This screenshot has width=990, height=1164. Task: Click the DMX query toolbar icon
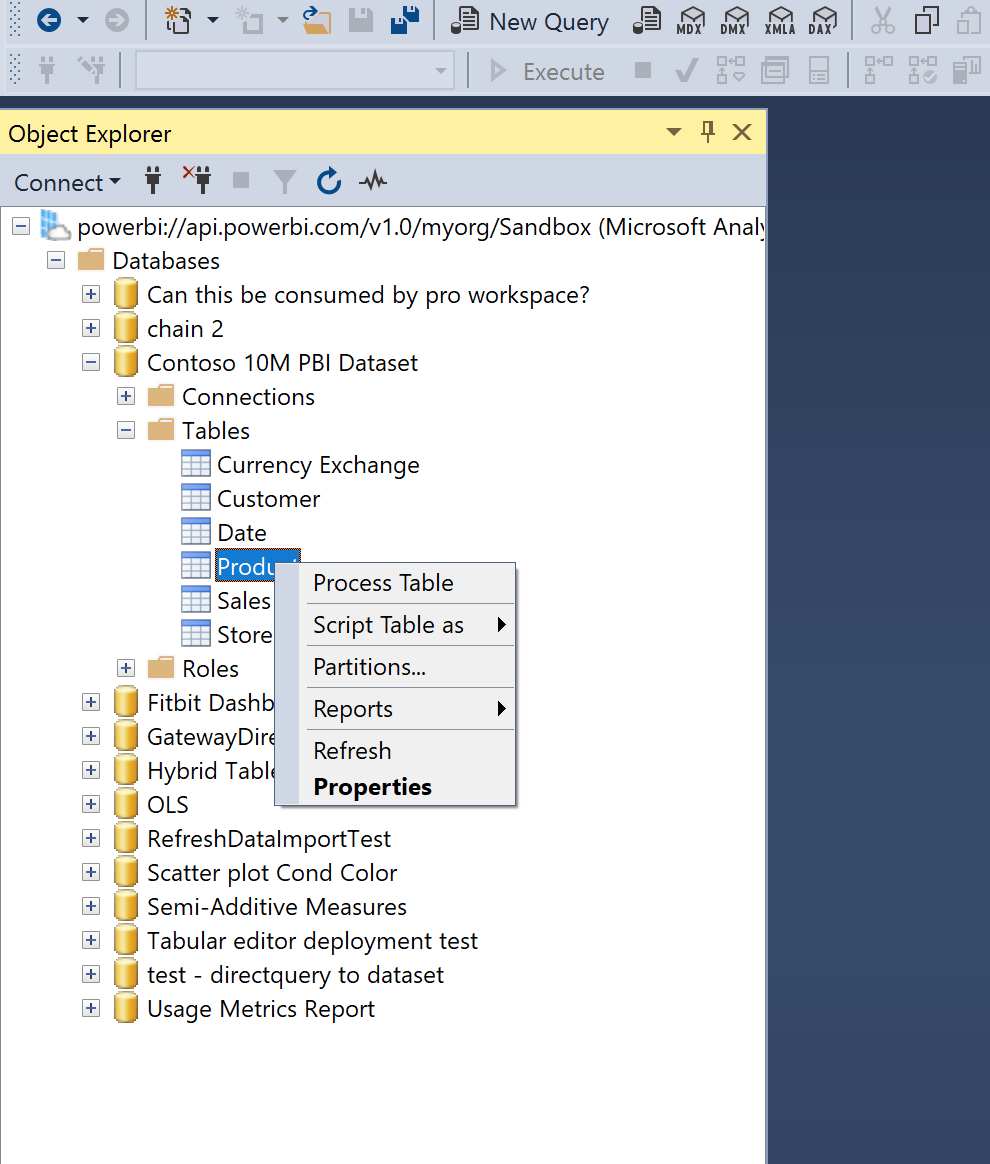tap(735, 20)
